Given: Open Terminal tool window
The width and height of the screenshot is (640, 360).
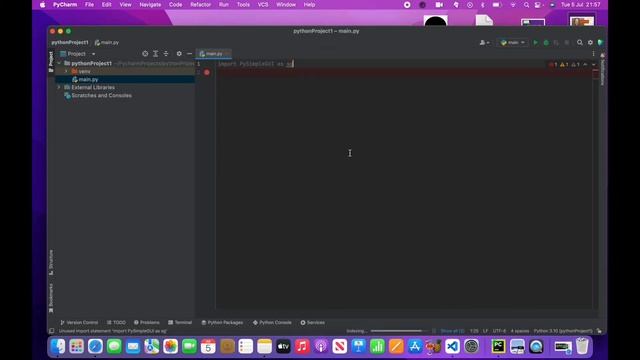Looking at the screenshot, I should 180,322.
